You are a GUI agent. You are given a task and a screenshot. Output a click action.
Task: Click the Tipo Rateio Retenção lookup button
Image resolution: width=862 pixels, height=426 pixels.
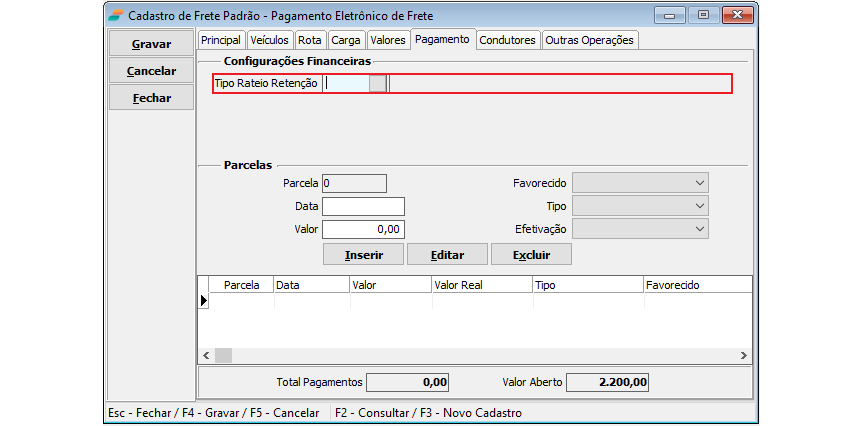(377, 84)
